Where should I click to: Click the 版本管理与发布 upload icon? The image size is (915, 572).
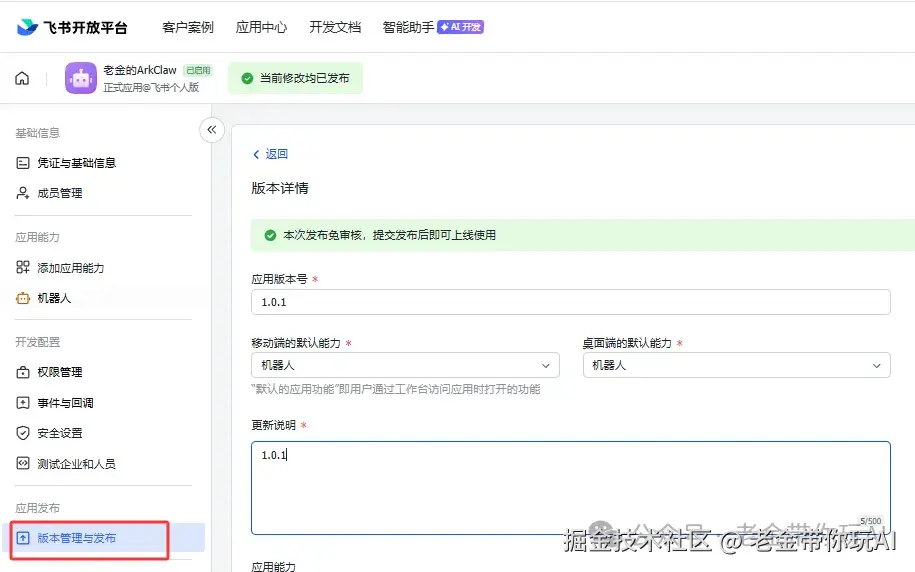[23, 538]
